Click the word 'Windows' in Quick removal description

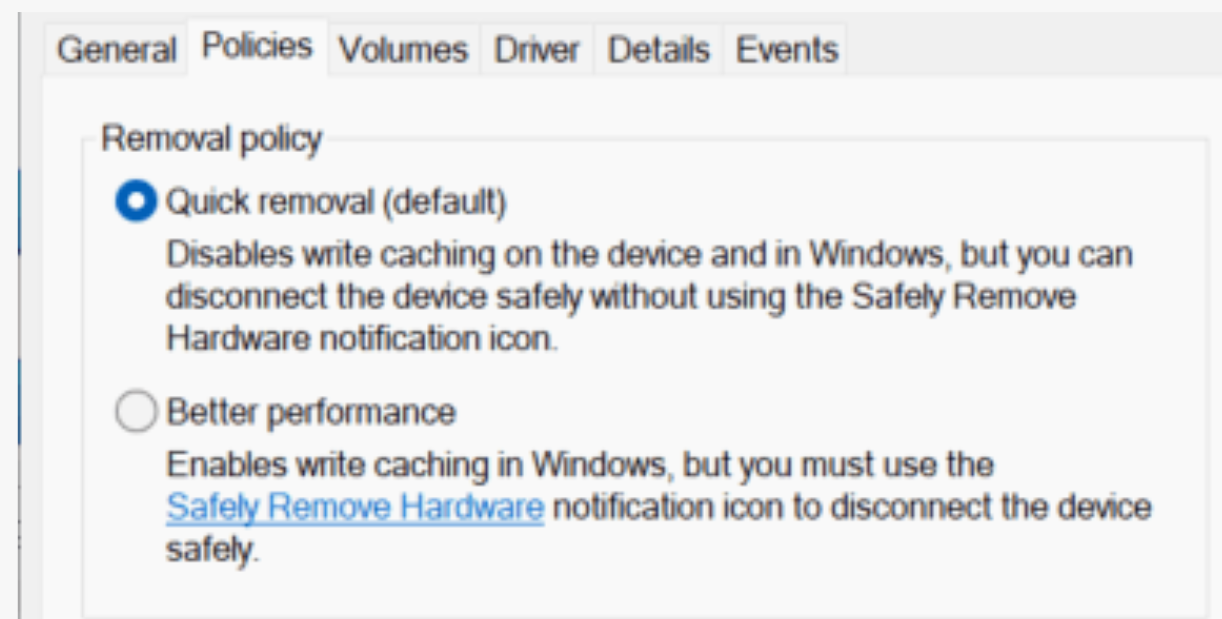(x=876, y=254)
